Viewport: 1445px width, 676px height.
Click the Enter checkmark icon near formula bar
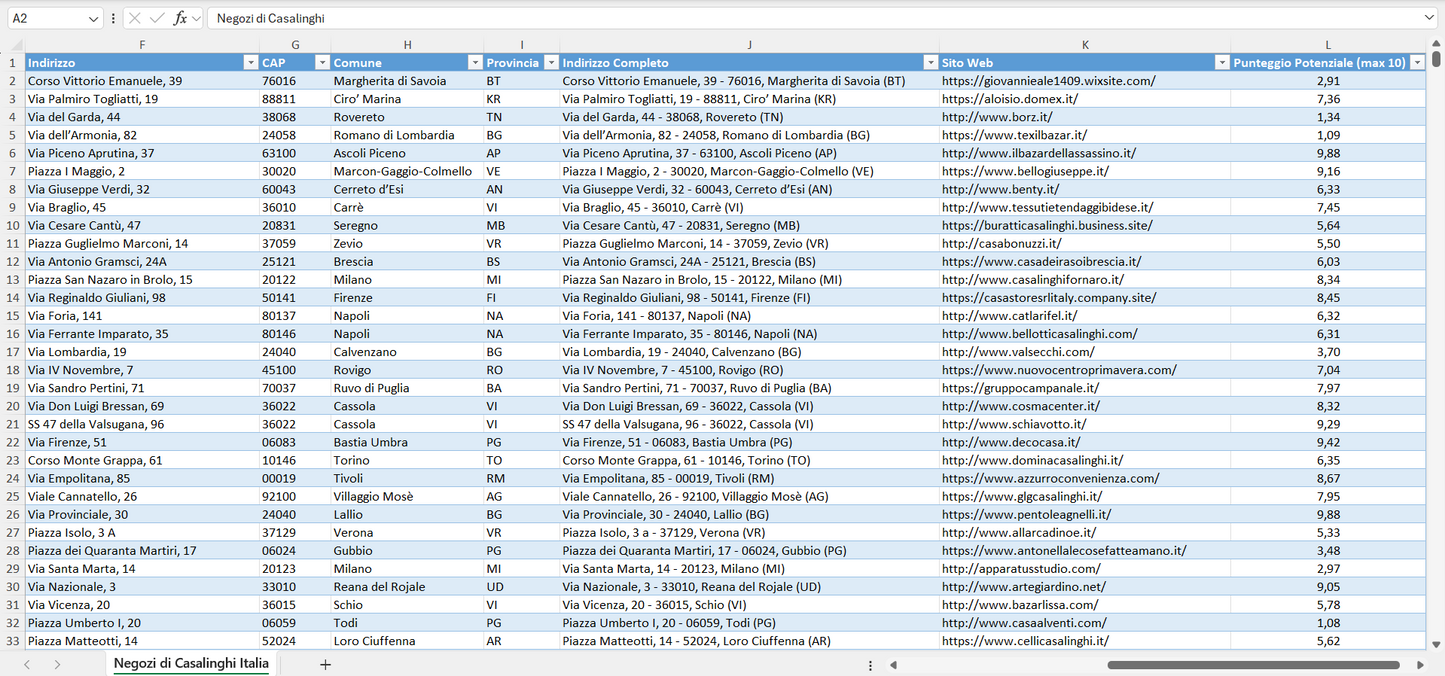point(157,17)
